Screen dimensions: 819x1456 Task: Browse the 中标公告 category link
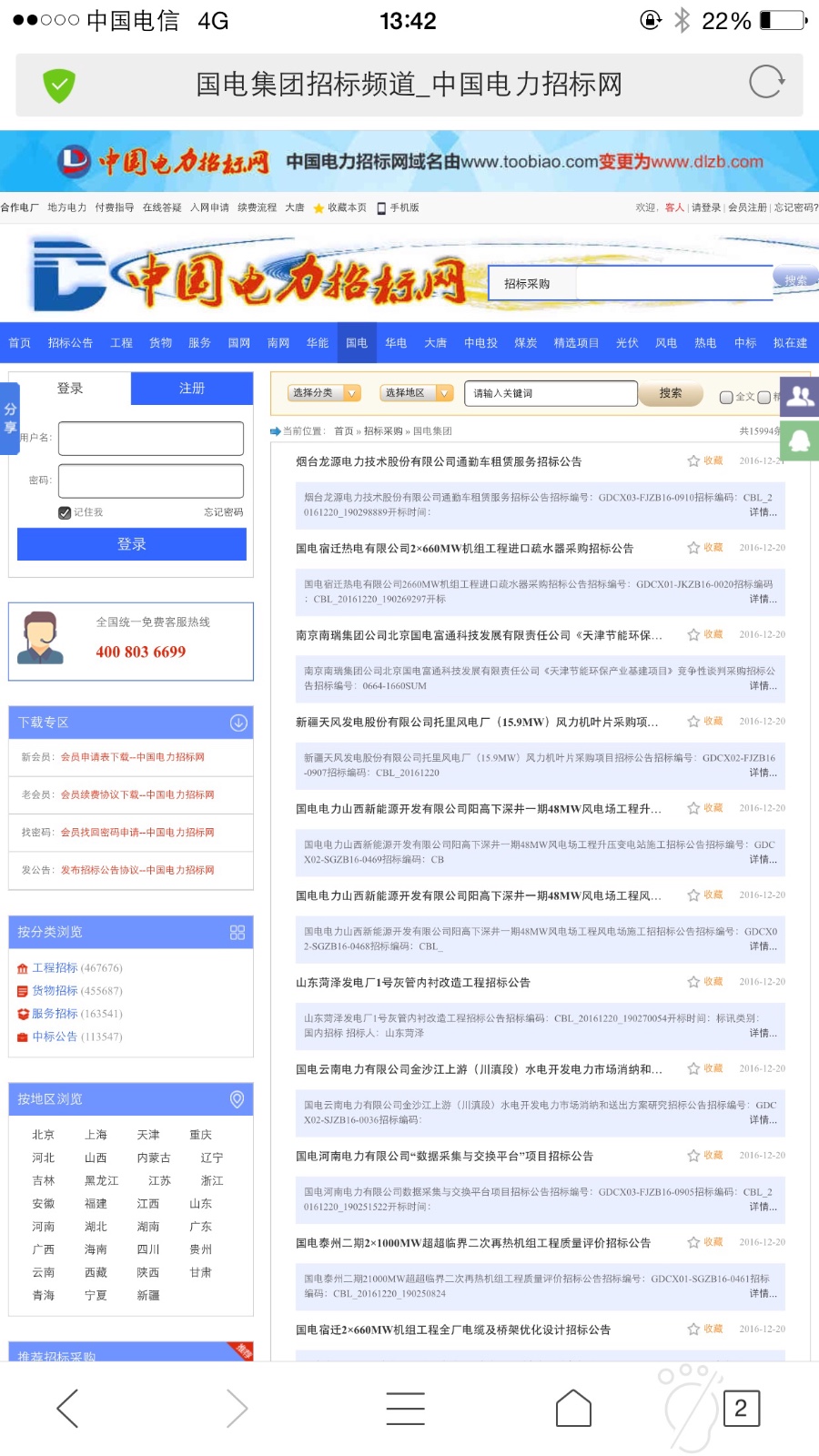[55, 1036]
